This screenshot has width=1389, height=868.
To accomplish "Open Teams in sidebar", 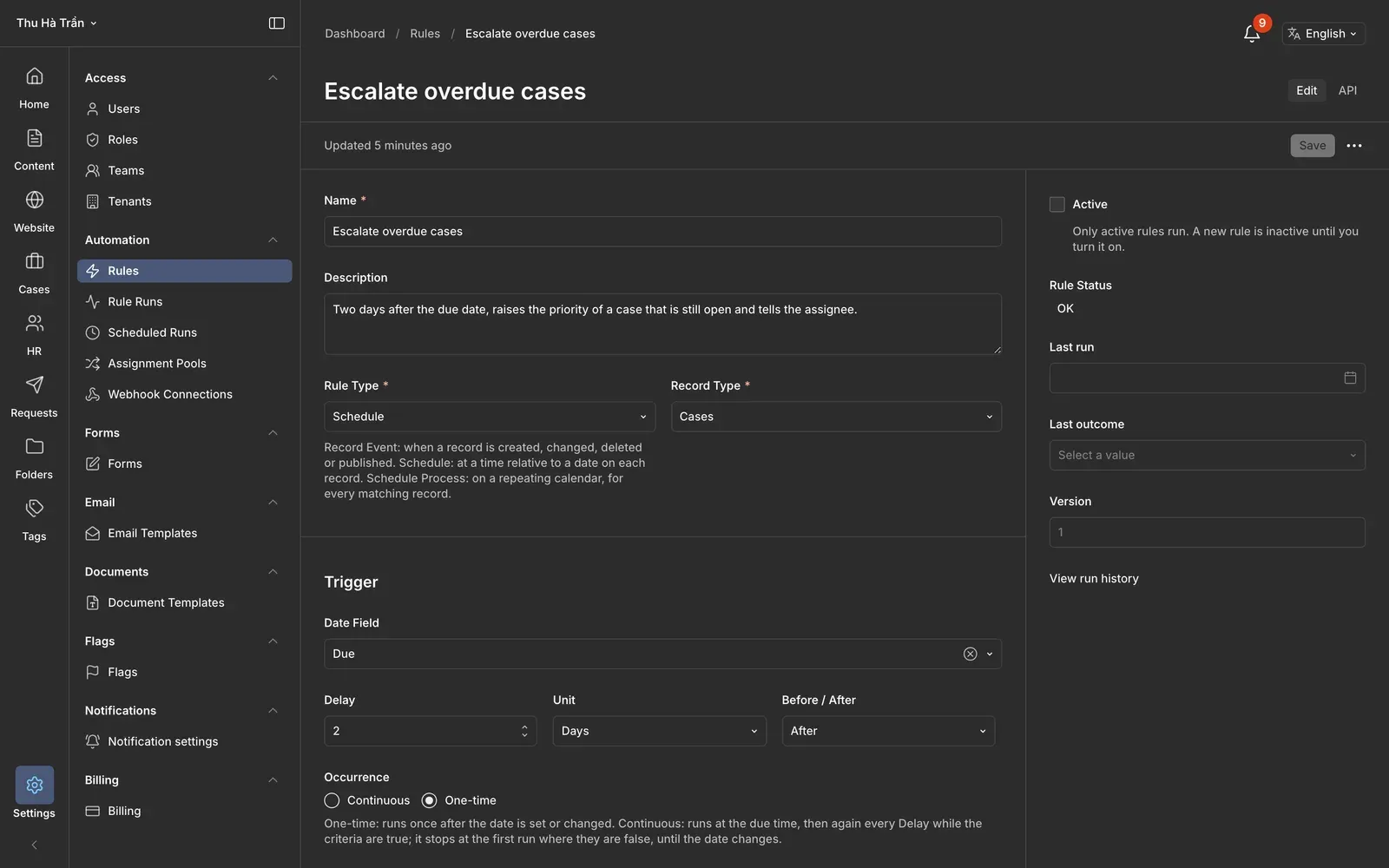I will pyautogui.click(x=184, y=171).
